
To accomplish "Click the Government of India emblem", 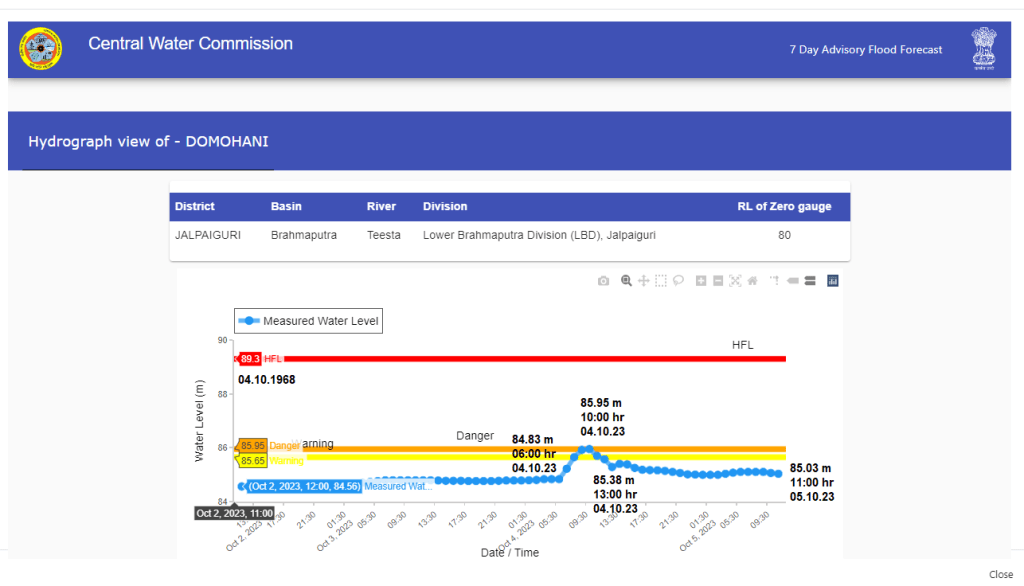I will [984, 48].
